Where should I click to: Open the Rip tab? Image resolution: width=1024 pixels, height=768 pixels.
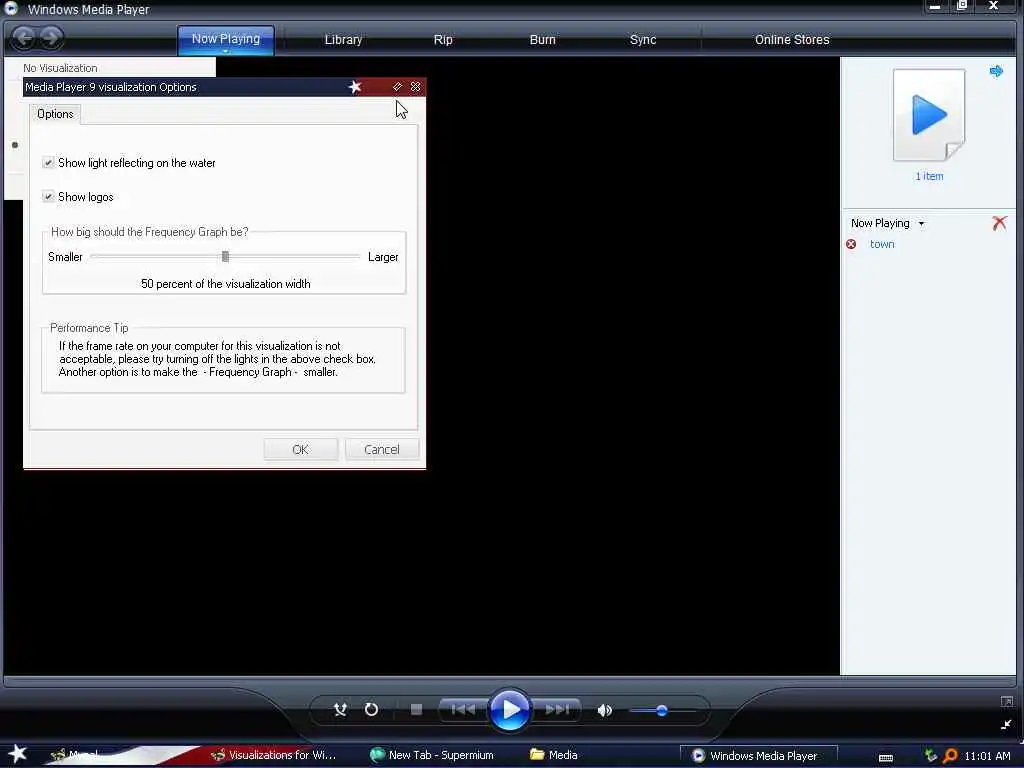443,40
